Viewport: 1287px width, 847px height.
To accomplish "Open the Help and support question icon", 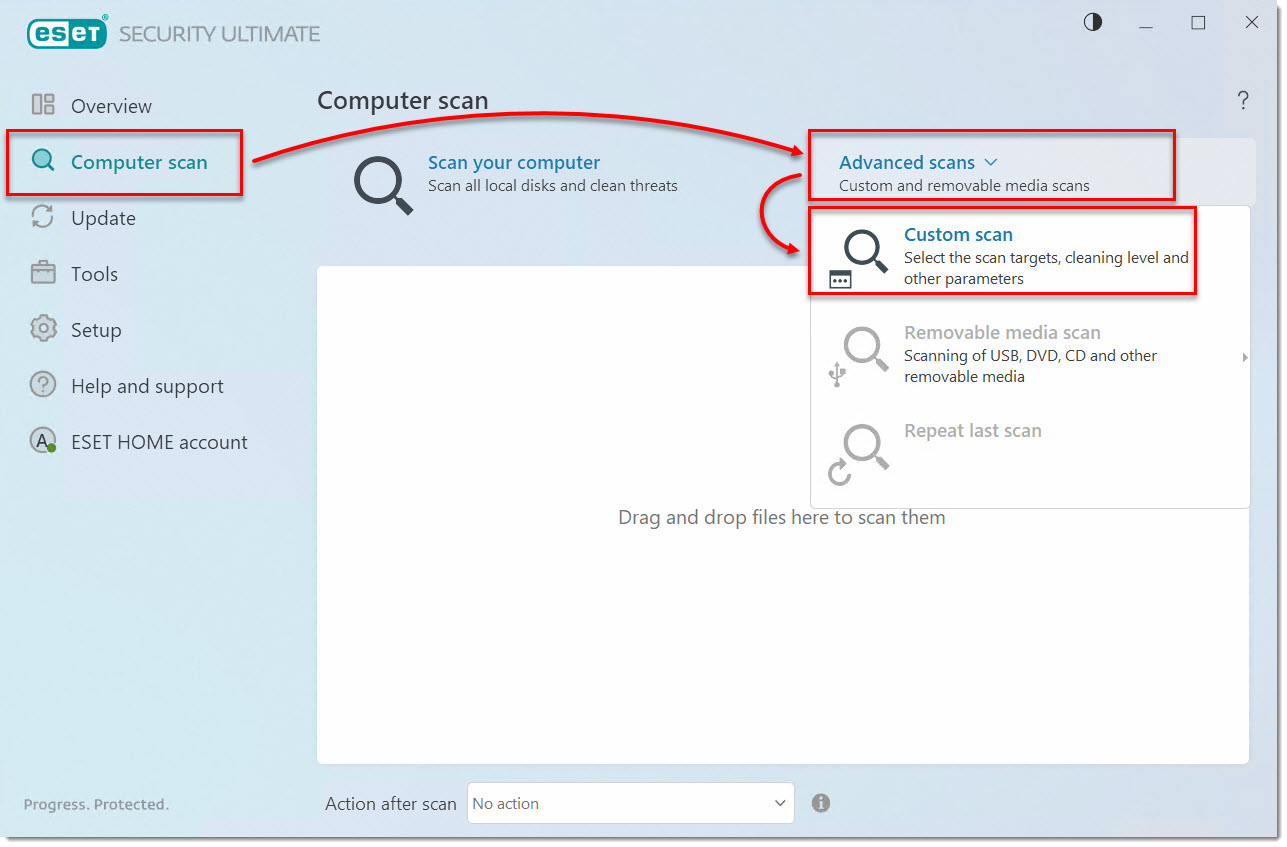I will (43, 385).
